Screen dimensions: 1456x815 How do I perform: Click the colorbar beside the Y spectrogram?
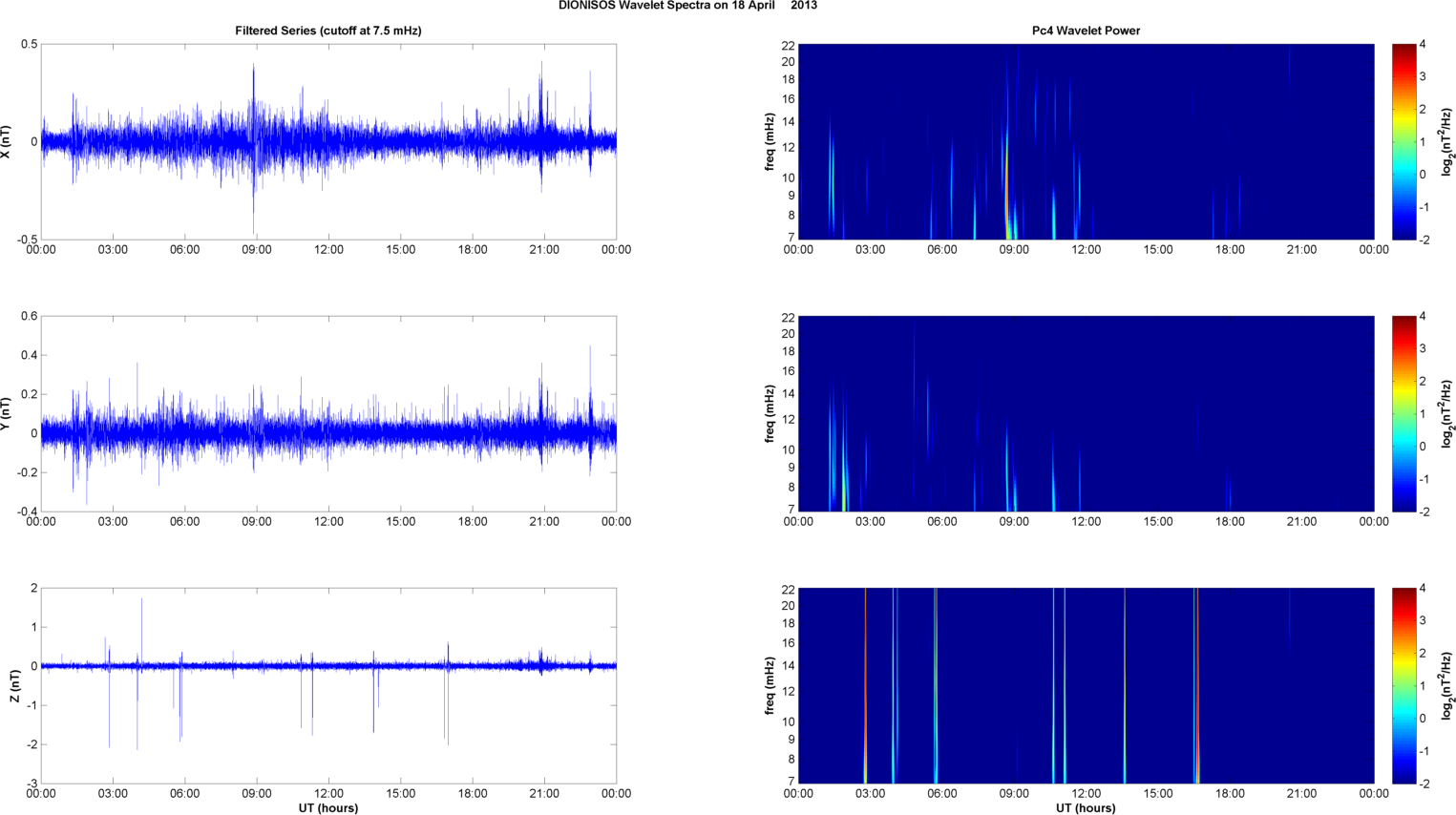1403,413
